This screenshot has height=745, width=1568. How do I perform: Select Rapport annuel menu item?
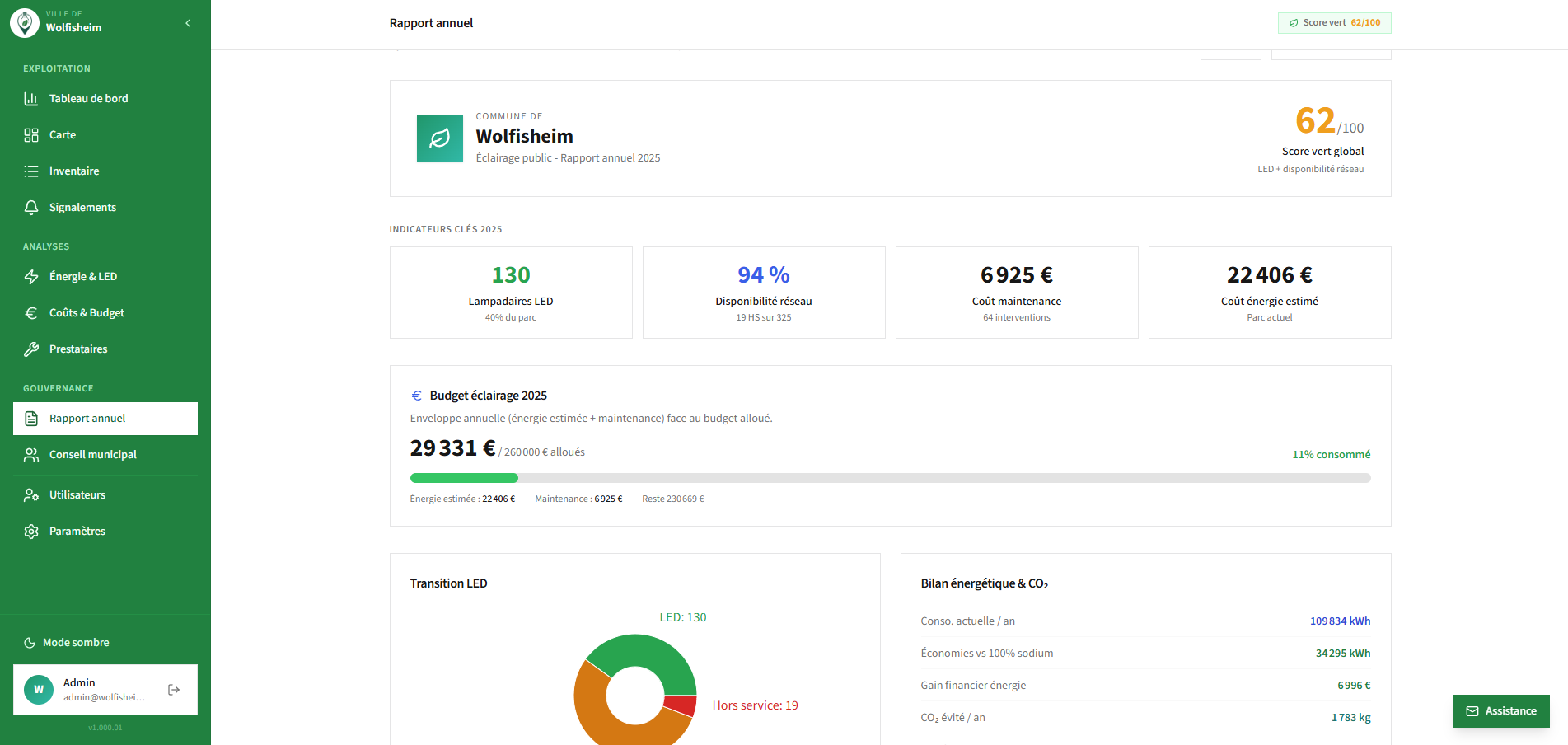[x=105, y=419]
